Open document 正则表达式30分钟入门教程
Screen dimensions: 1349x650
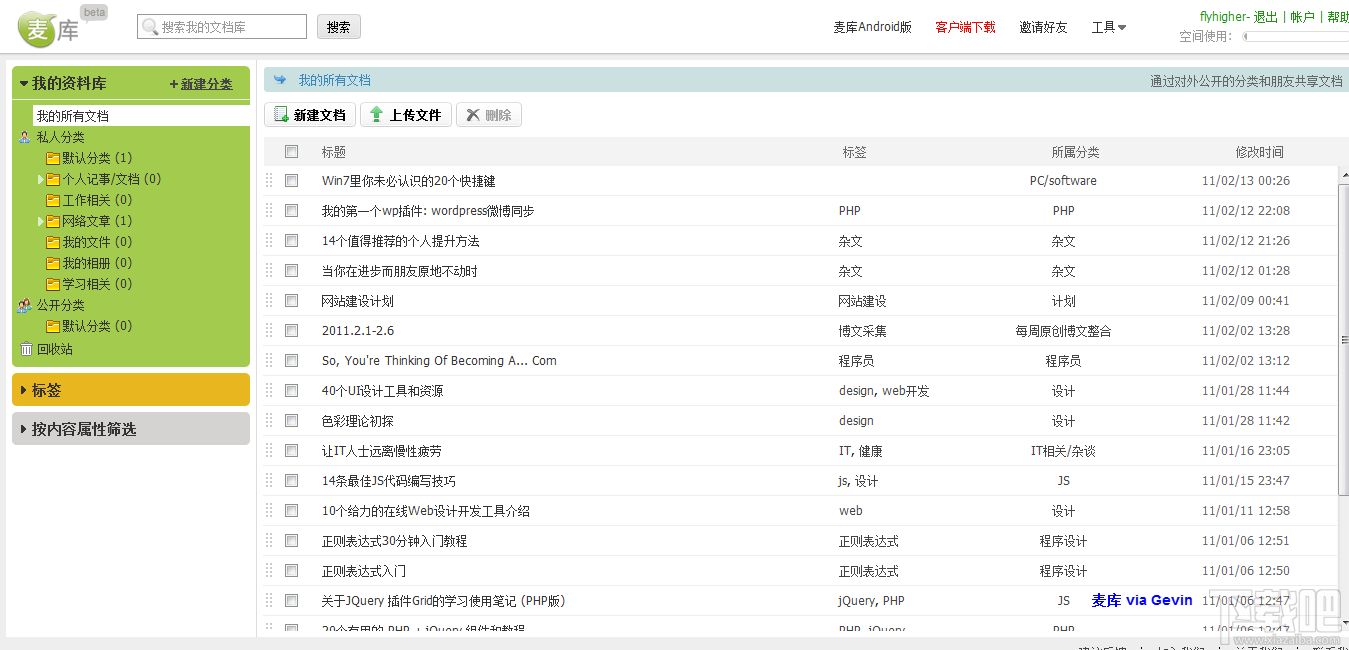394,541
